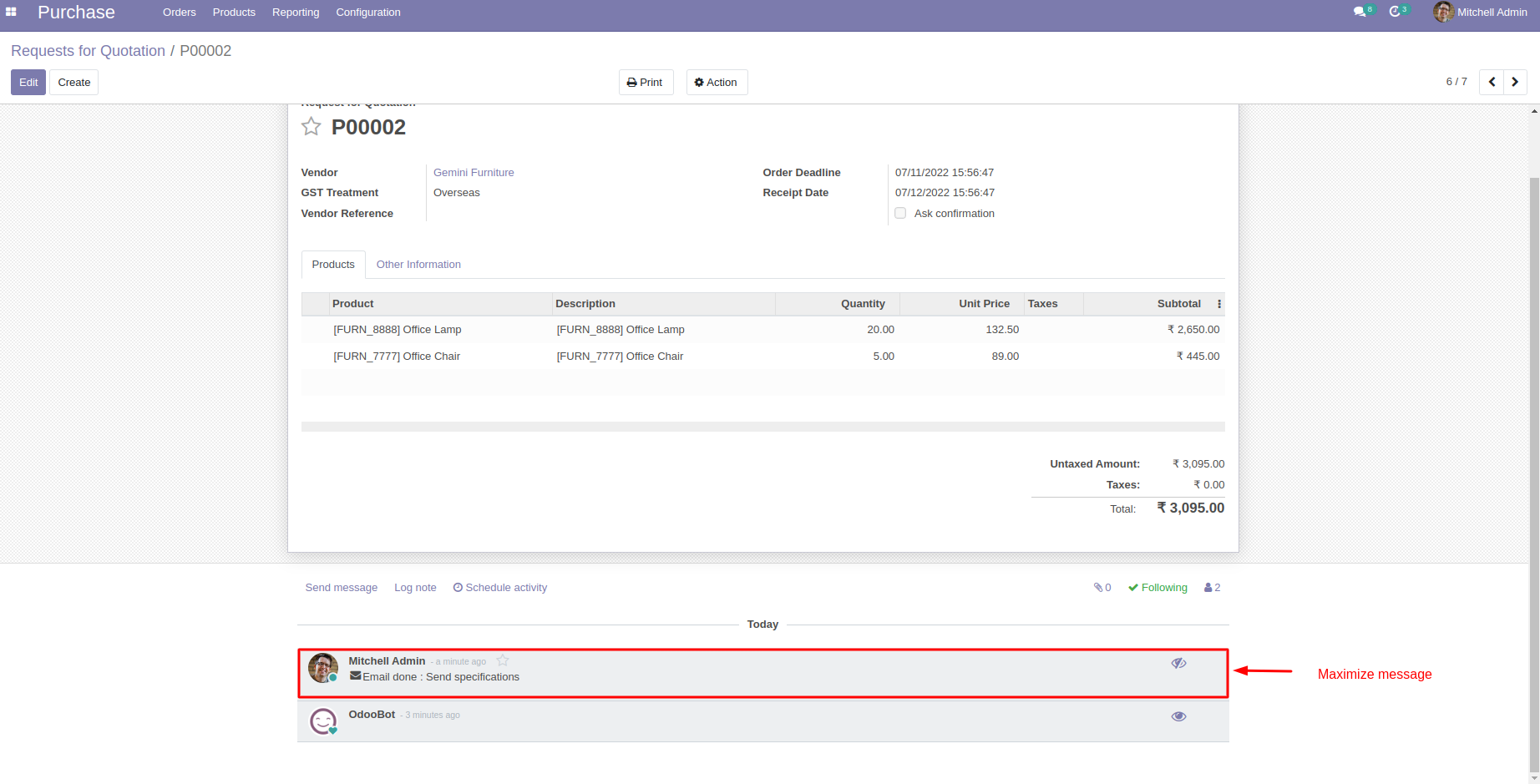Mark P00002 as priority with star

pos(312,127)
